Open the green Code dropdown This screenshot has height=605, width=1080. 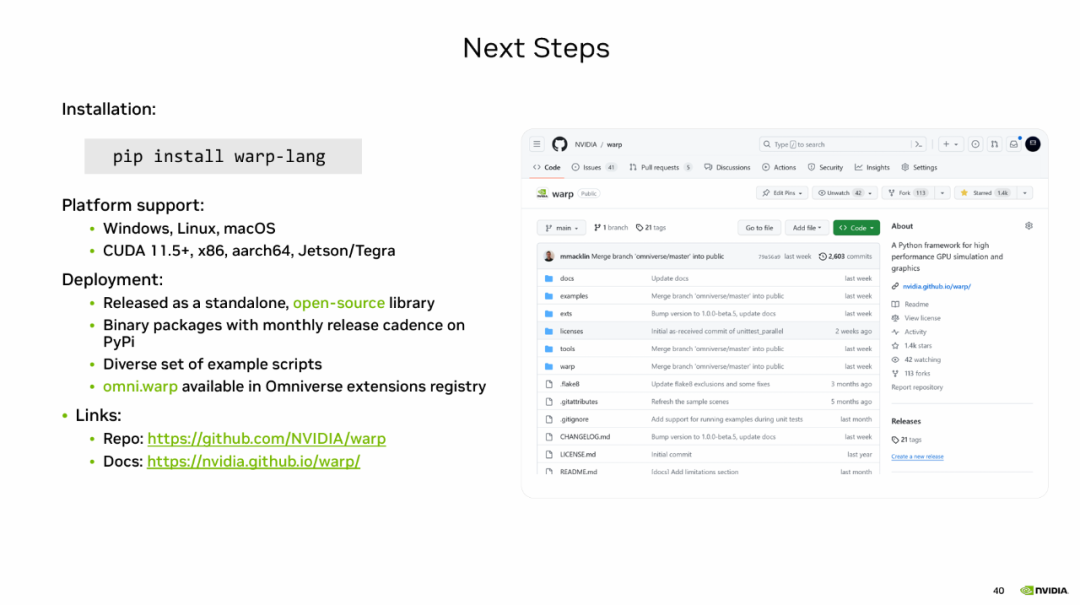(856, 228)
